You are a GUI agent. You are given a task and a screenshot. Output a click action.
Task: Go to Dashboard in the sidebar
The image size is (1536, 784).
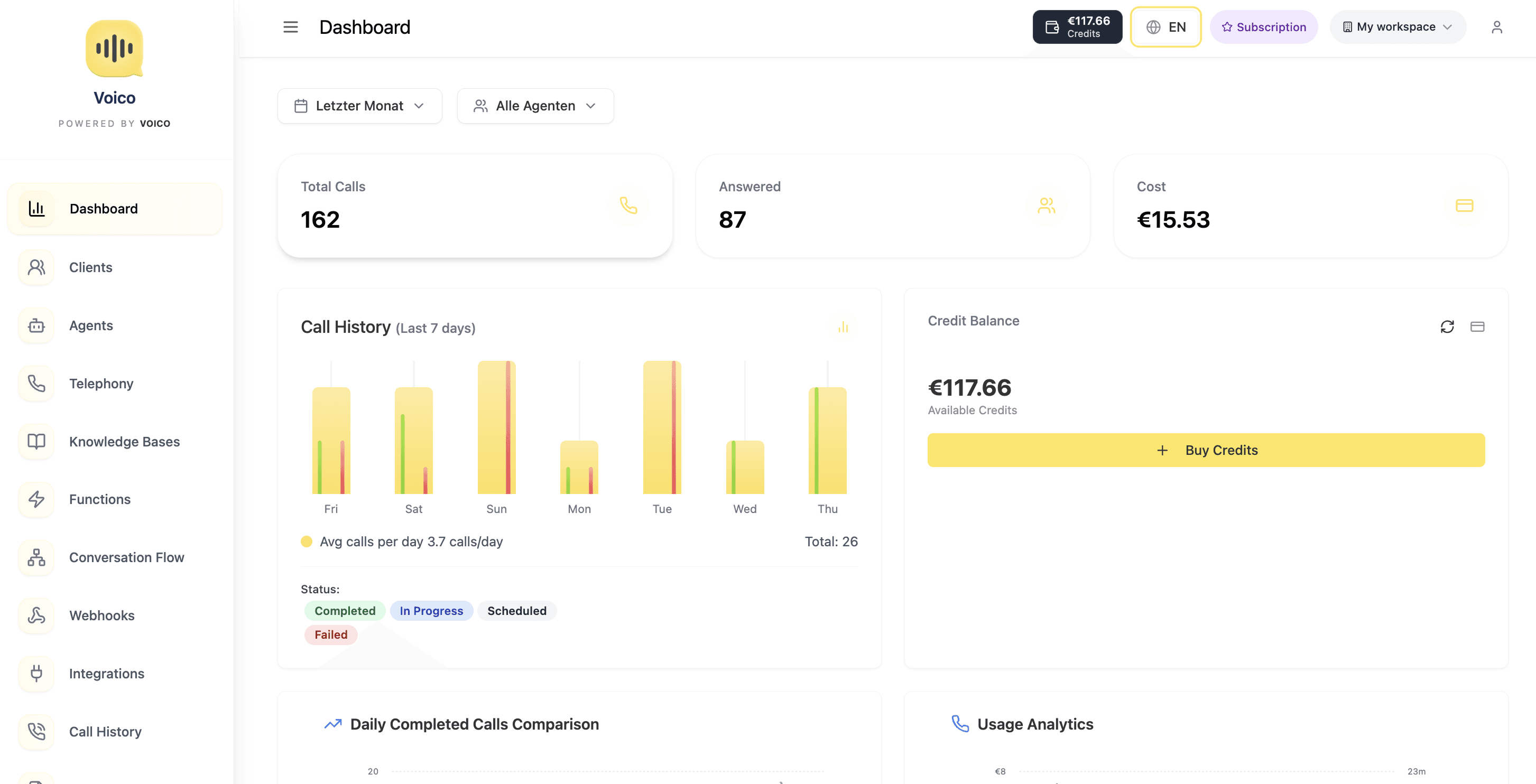(x=115, y=209)
